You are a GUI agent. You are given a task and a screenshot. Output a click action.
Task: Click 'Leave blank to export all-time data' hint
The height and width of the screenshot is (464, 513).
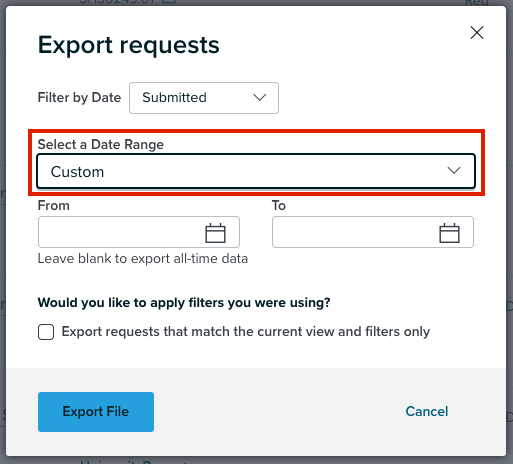[143, 259]
